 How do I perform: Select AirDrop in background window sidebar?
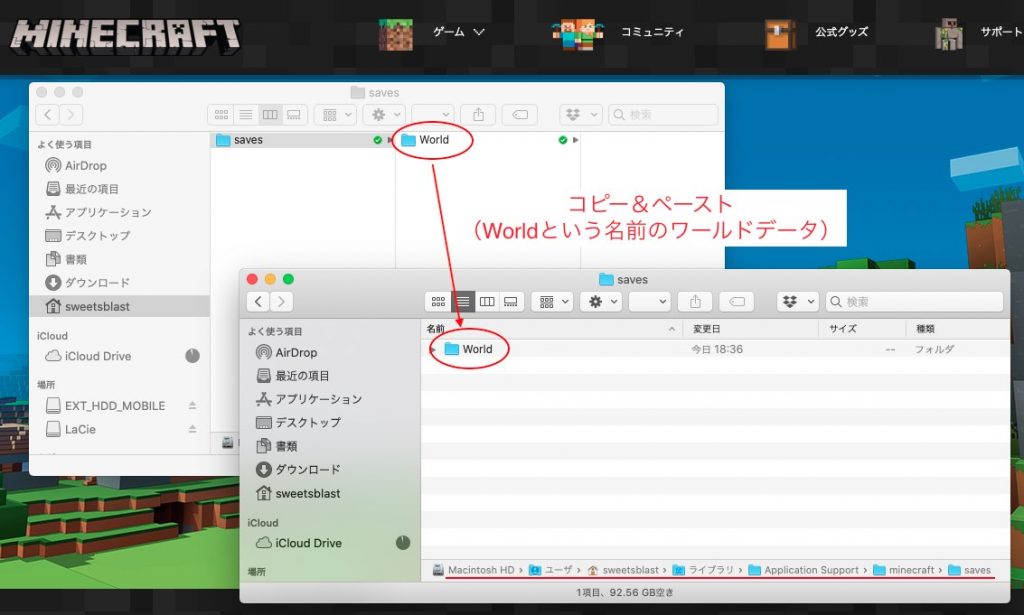click(x=76, y=166)
